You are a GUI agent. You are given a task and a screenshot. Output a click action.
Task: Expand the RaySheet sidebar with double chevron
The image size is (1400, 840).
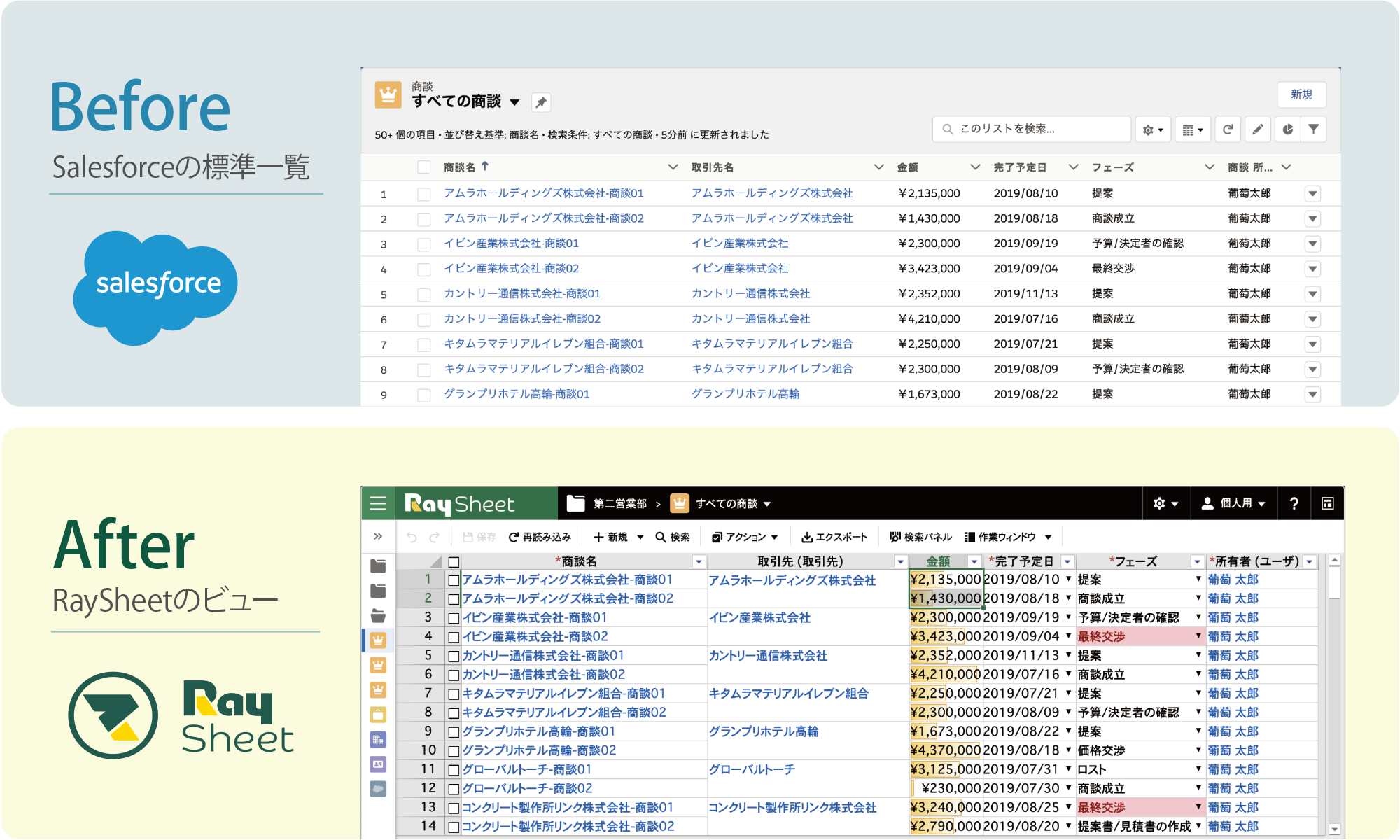[x=378, y=536]
